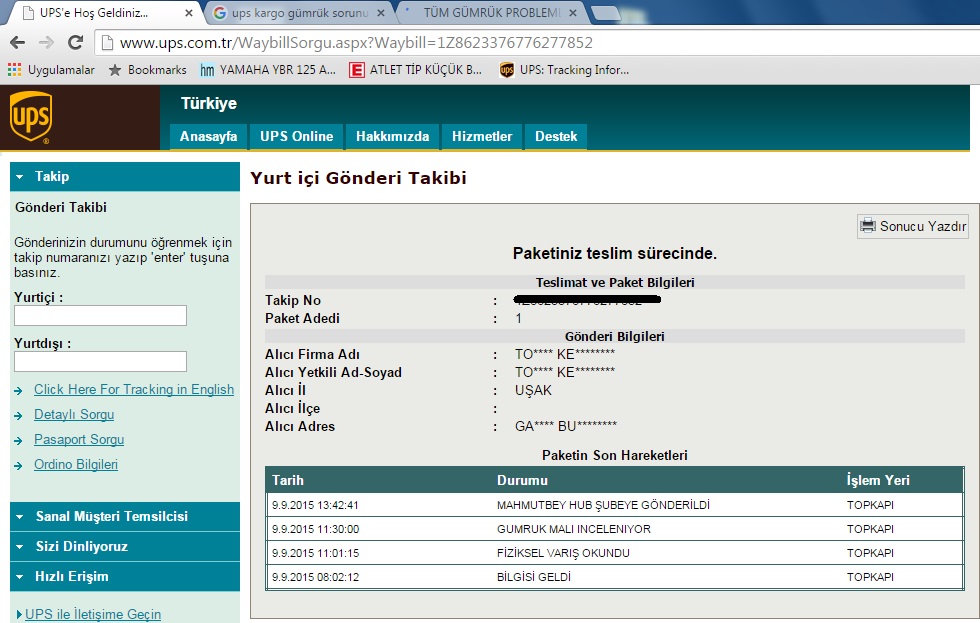This screenshot has height=623, width=980.
Task: Open ATLET TİP KÜÇÜK bookmark
Action: point(415,70)
